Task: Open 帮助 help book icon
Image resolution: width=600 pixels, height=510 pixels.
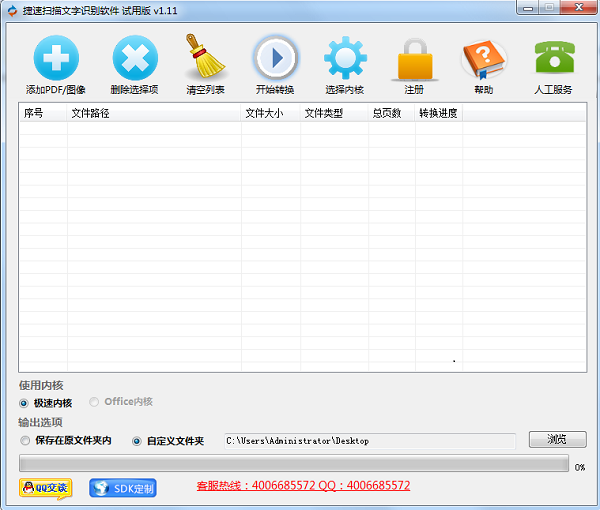Action: tap(484, 59)
